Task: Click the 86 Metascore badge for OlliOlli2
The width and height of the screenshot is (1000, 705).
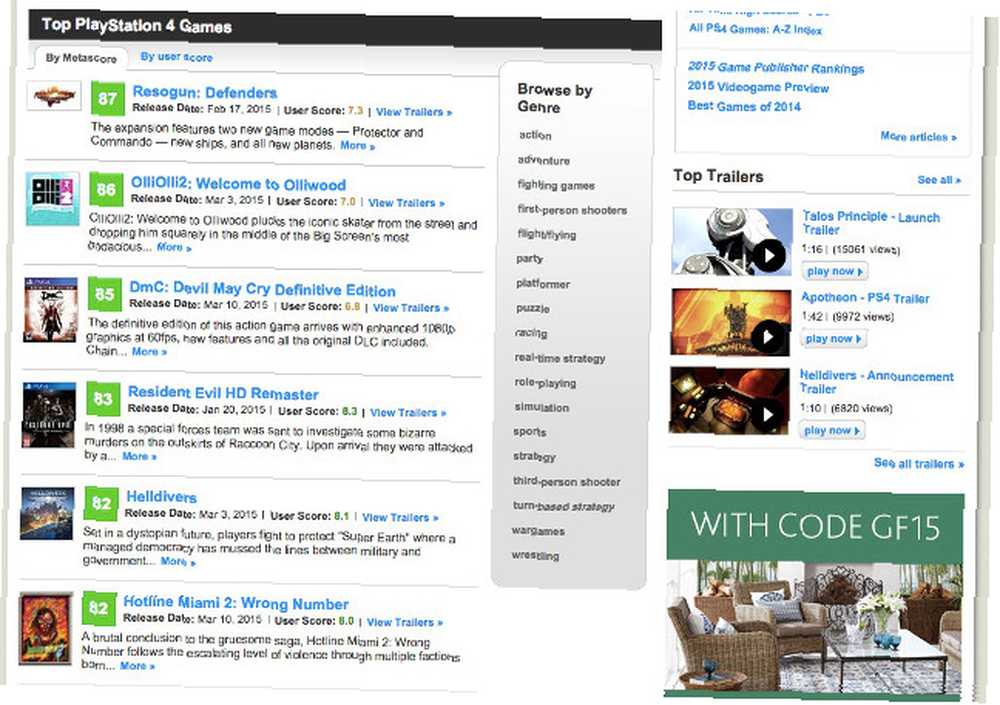Action: pyautogui.click(x=106, y=189)
